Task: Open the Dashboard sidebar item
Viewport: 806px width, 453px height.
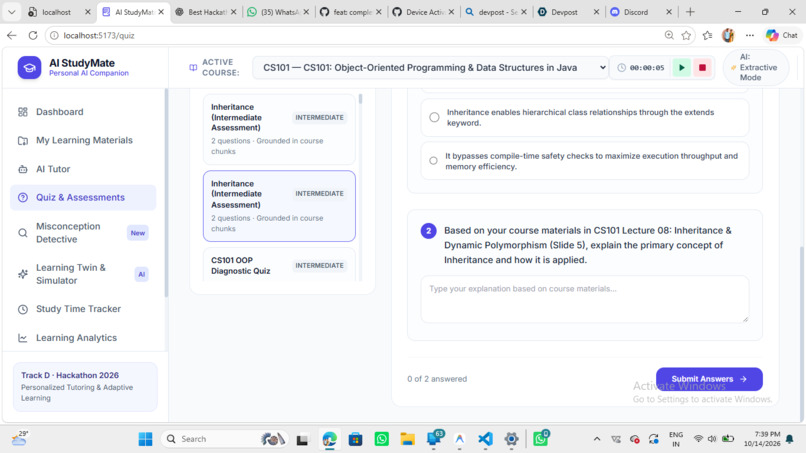Action: tap(83, 112)
